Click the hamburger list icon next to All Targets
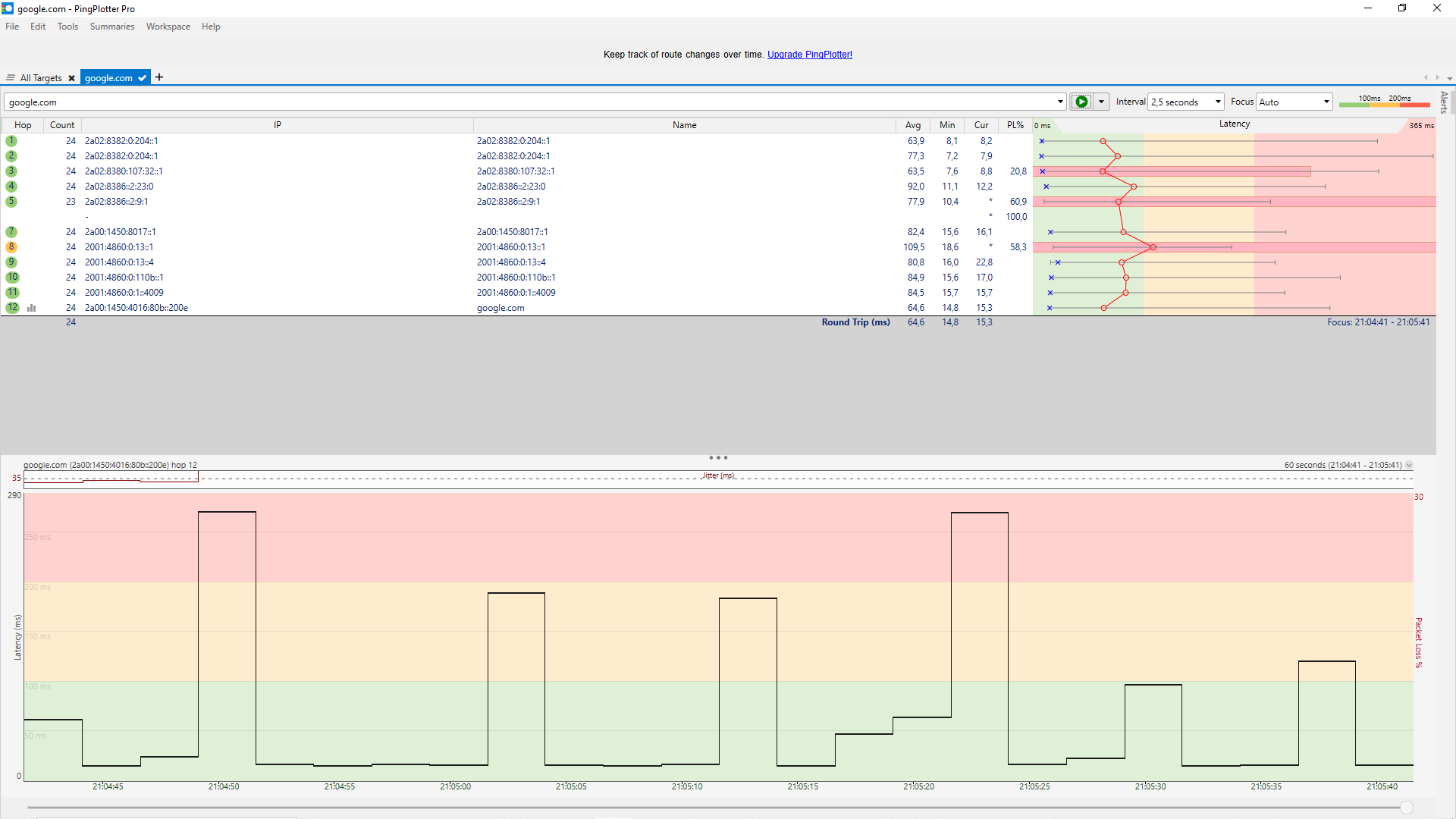Viewport: 1456px width, 819px height. pos(11,78)
